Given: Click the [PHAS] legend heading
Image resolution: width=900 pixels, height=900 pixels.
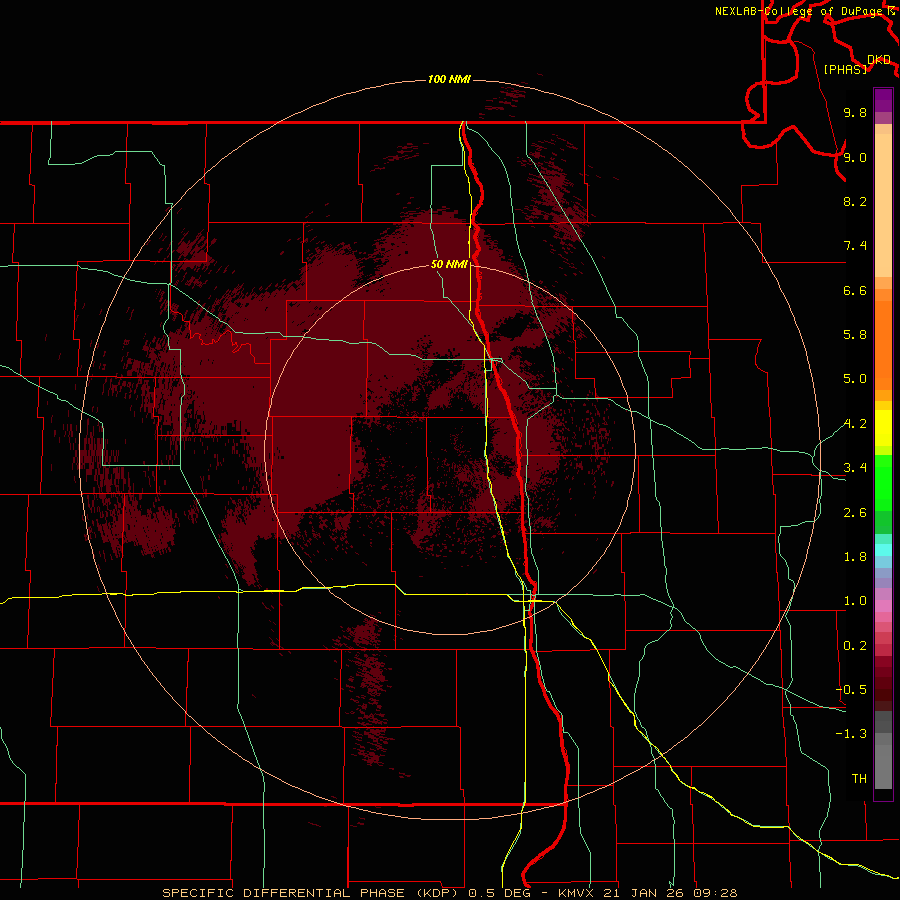Looking at the screenshot, I should pos(845,69).
